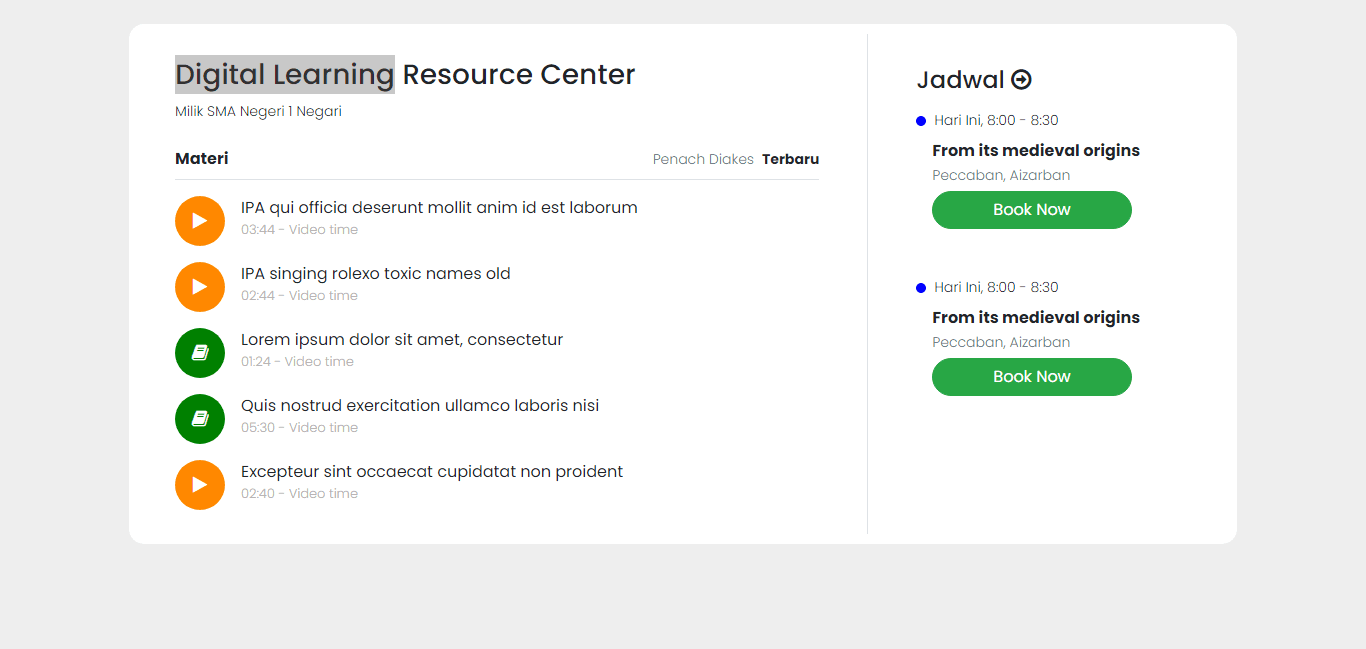This screenshot has height=649, width=1366.
Task: Open "IPA qui officia deserunt mollit" lesson
Action: (438, 207)
